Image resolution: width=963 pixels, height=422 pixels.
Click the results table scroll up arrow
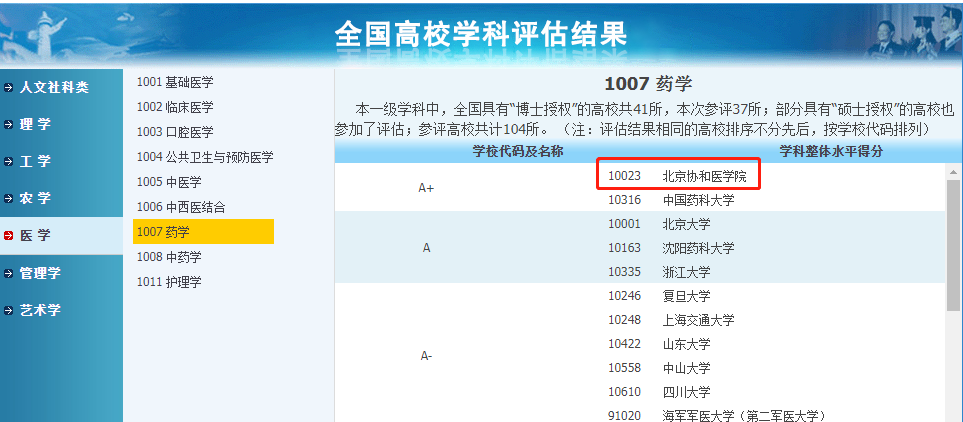click(x=953, y=173)
